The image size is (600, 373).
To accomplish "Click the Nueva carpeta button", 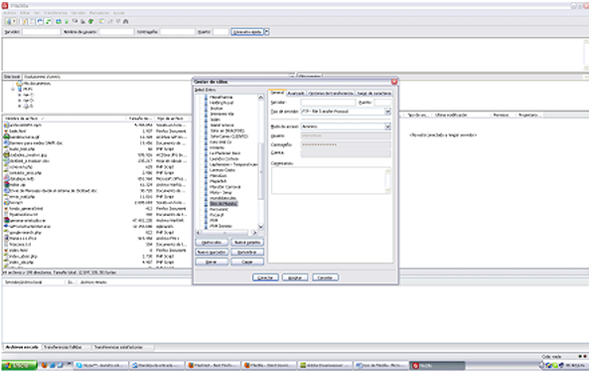I will 247,243.
